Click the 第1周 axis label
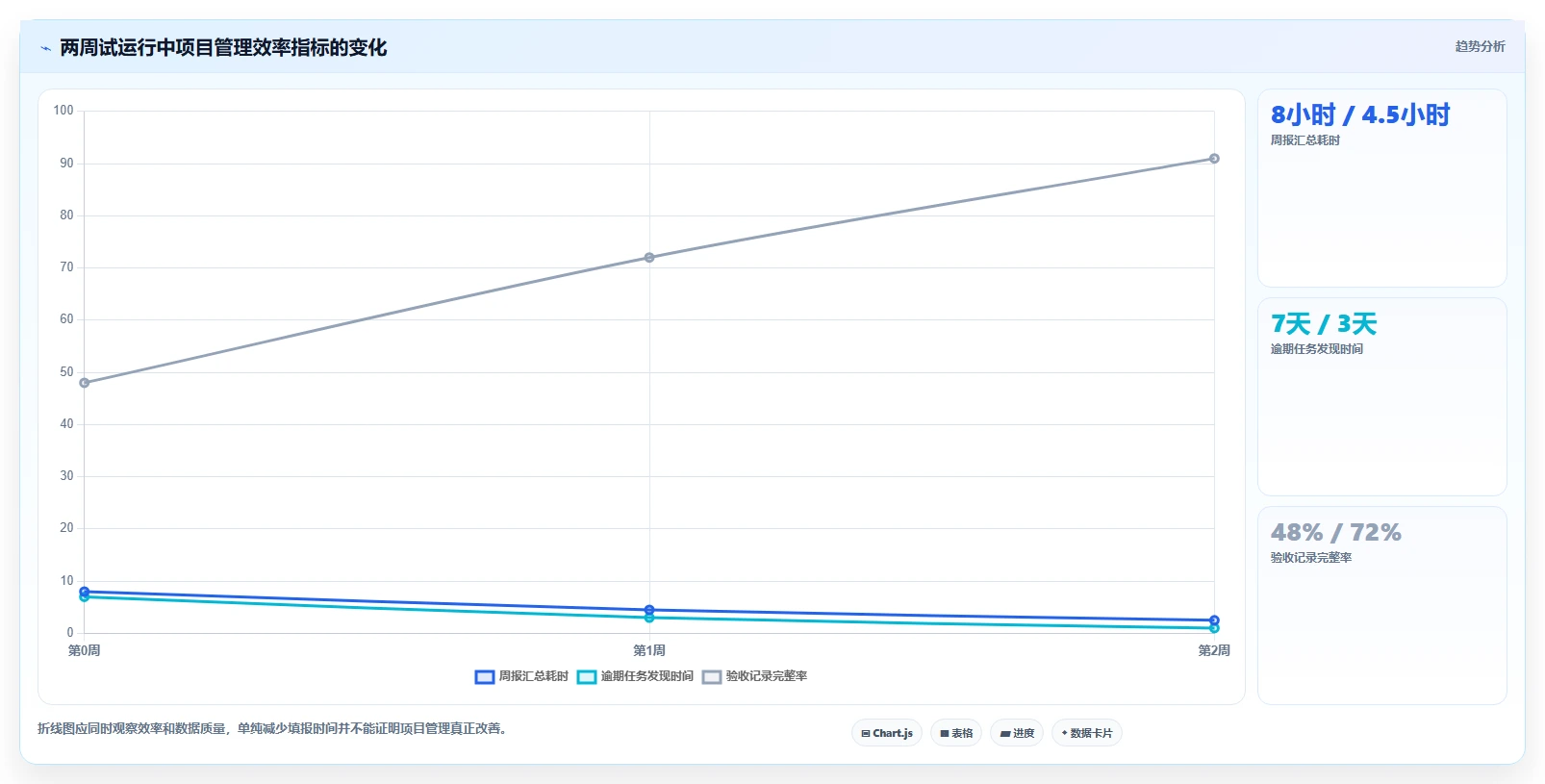Image resolution: width=1545 pixels, height=784 pixels. (649, 650)
